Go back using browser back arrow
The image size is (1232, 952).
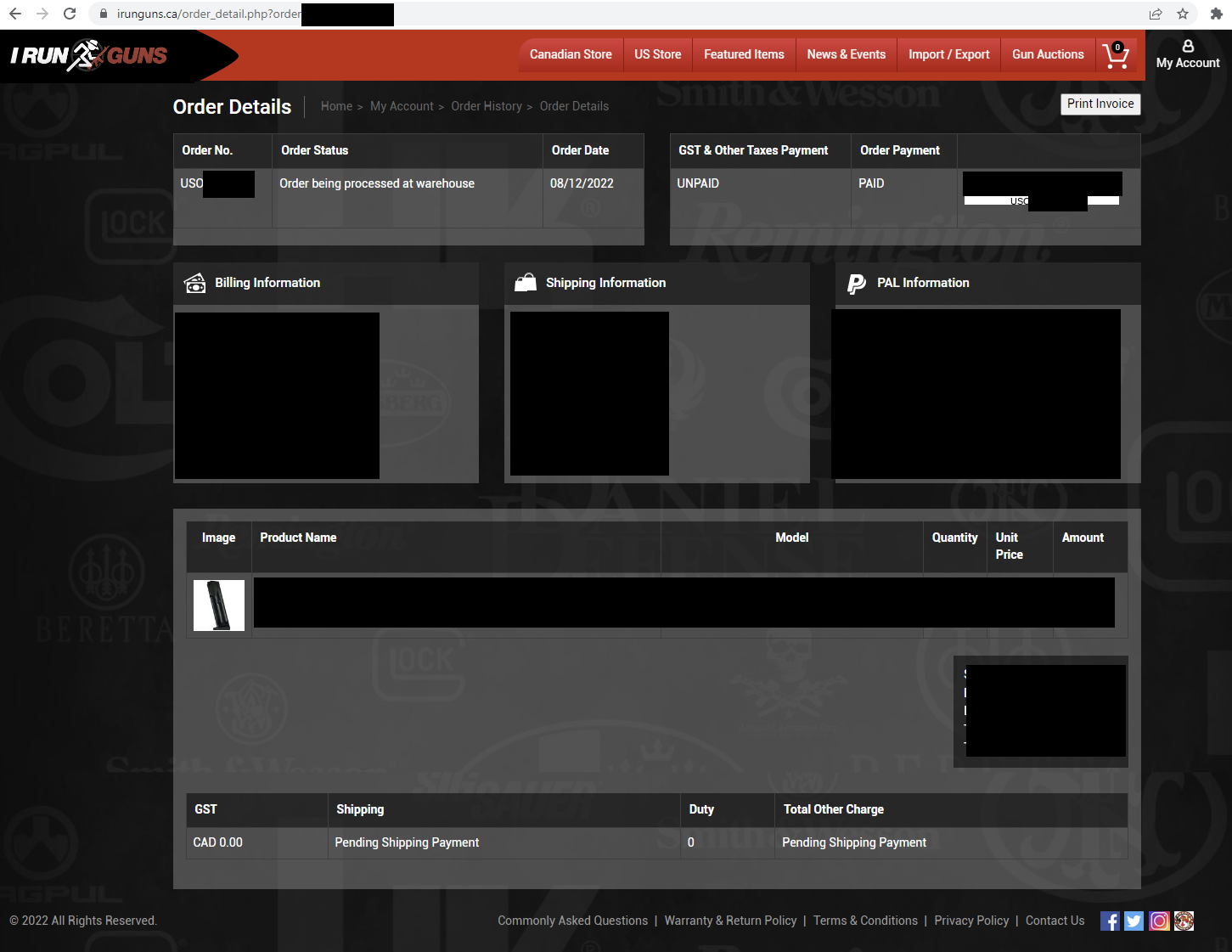click(x=15, y=14)
